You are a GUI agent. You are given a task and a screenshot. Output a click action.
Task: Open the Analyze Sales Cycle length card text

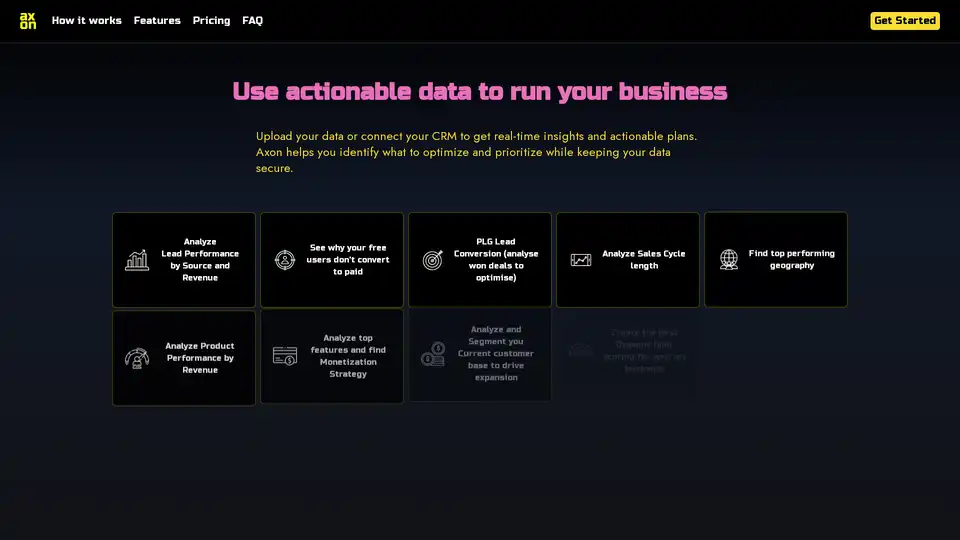click(x=644, y=260)
